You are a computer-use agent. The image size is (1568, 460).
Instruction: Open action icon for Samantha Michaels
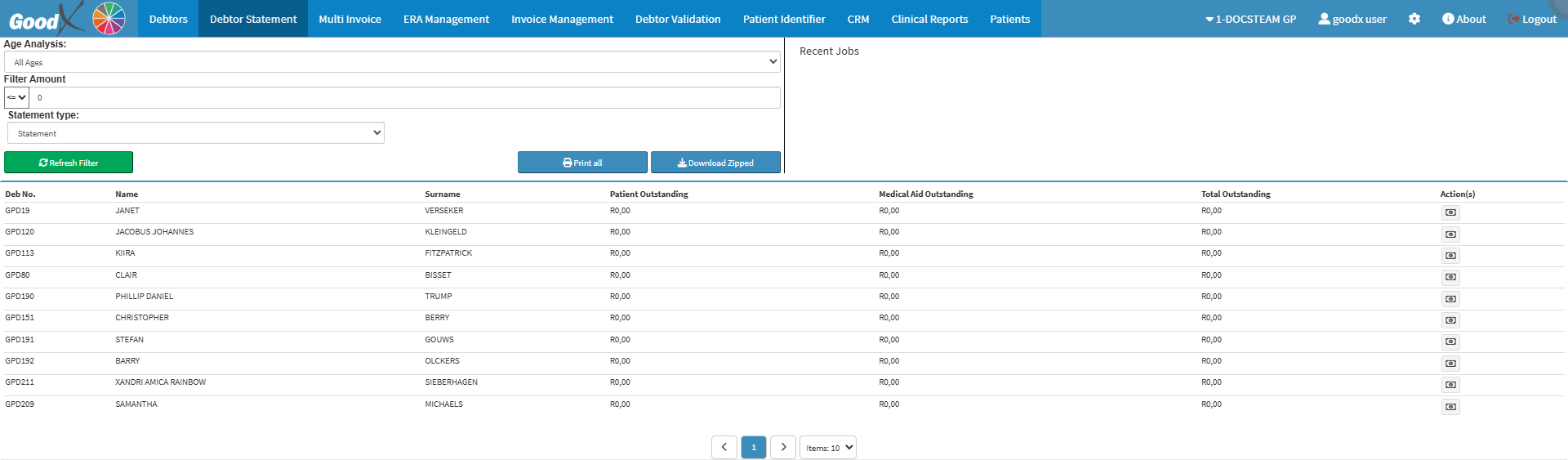[x=1450, y=407]
